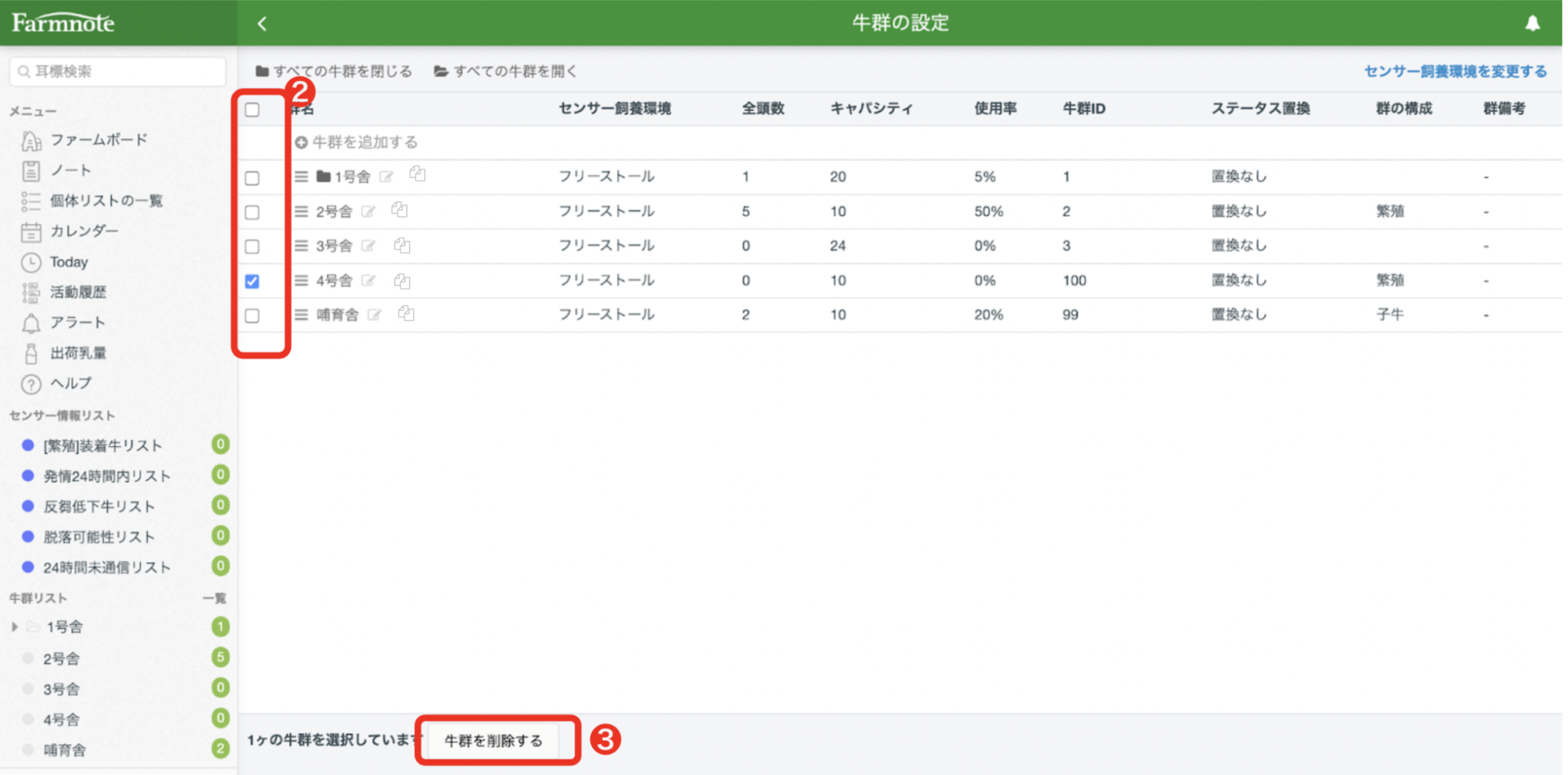1568x775 pixels.
Task: Open 個体リストの一覧 menu item
Action: click(105, 201)
